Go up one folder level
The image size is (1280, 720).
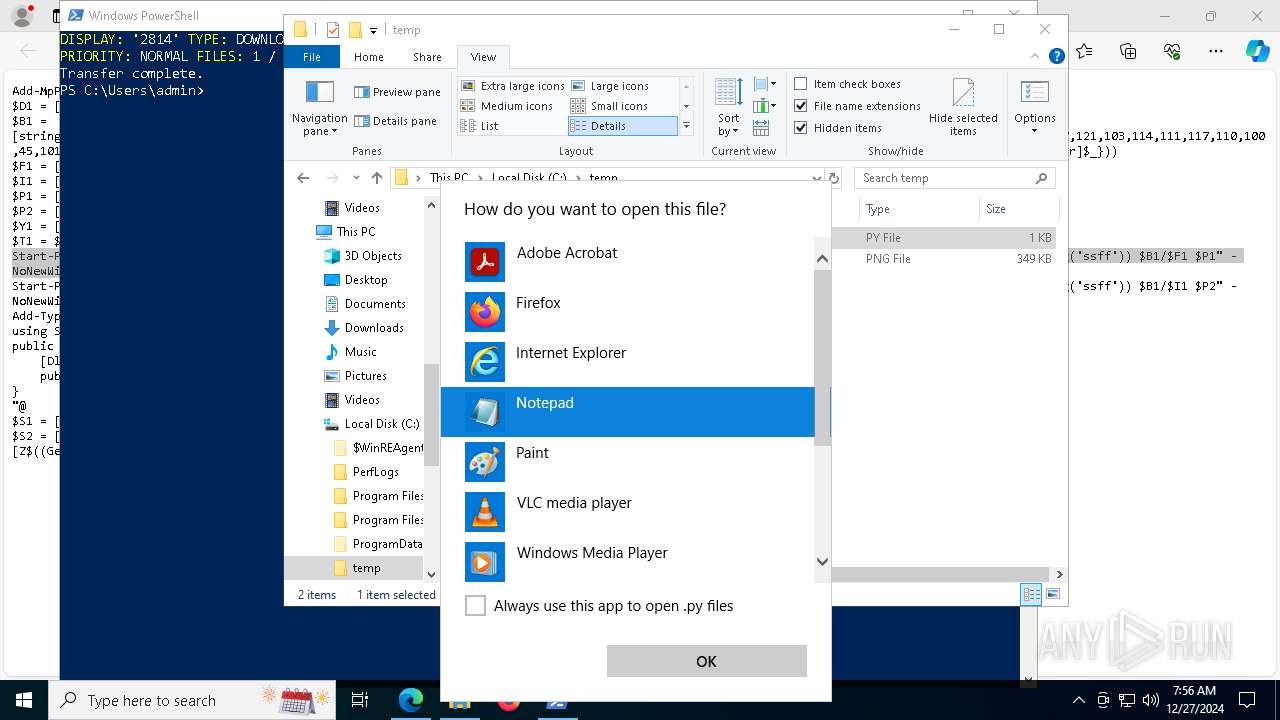pos(376,178)
